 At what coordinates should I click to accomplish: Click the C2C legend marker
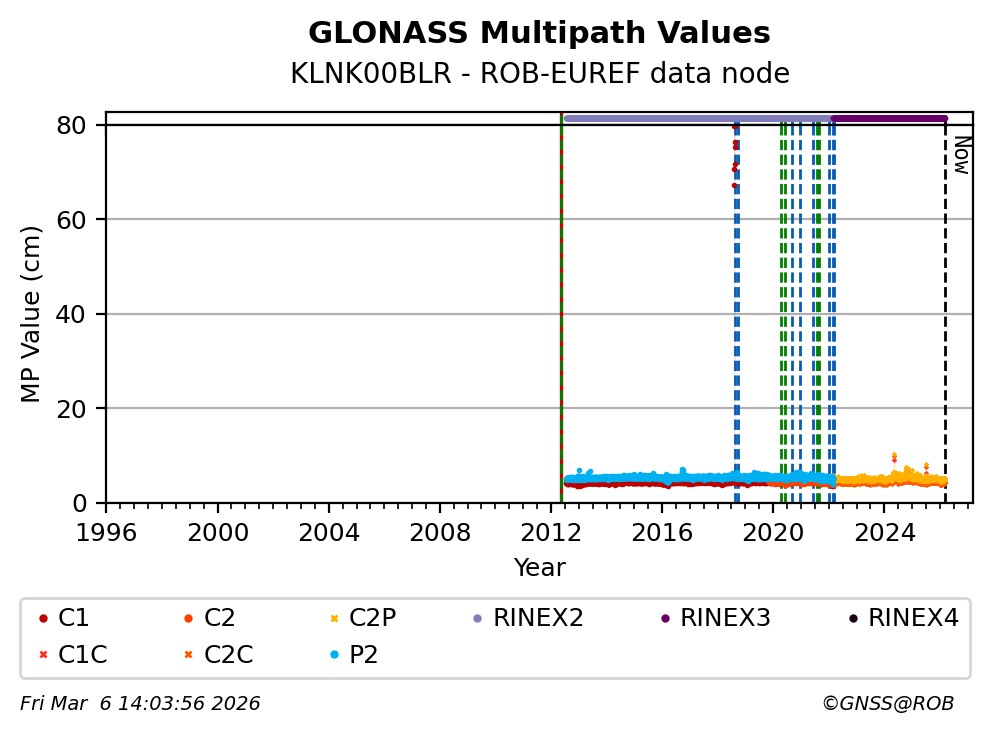pos(188,655)
